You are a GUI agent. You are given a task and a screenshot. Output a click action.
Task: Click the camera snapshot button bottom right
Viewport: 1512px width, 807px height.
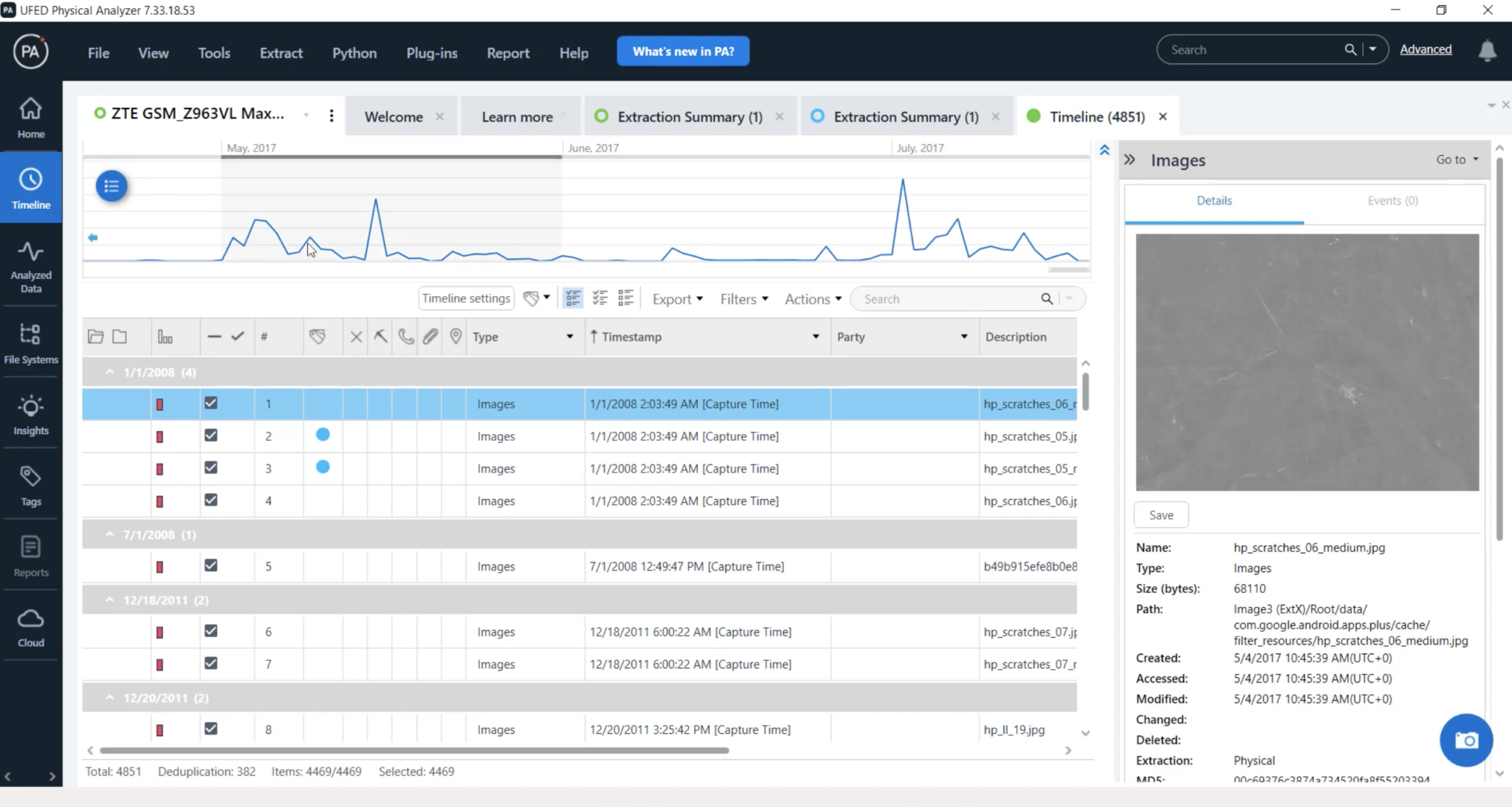coord(1465,740)
